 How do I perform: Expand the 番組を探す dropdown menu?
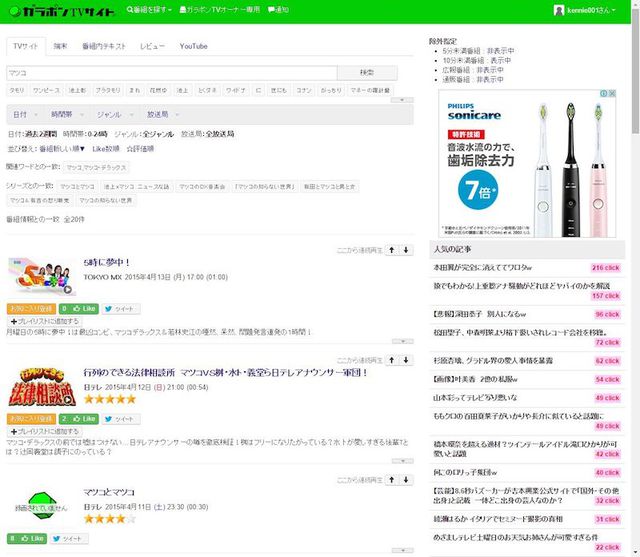[152, 11]
